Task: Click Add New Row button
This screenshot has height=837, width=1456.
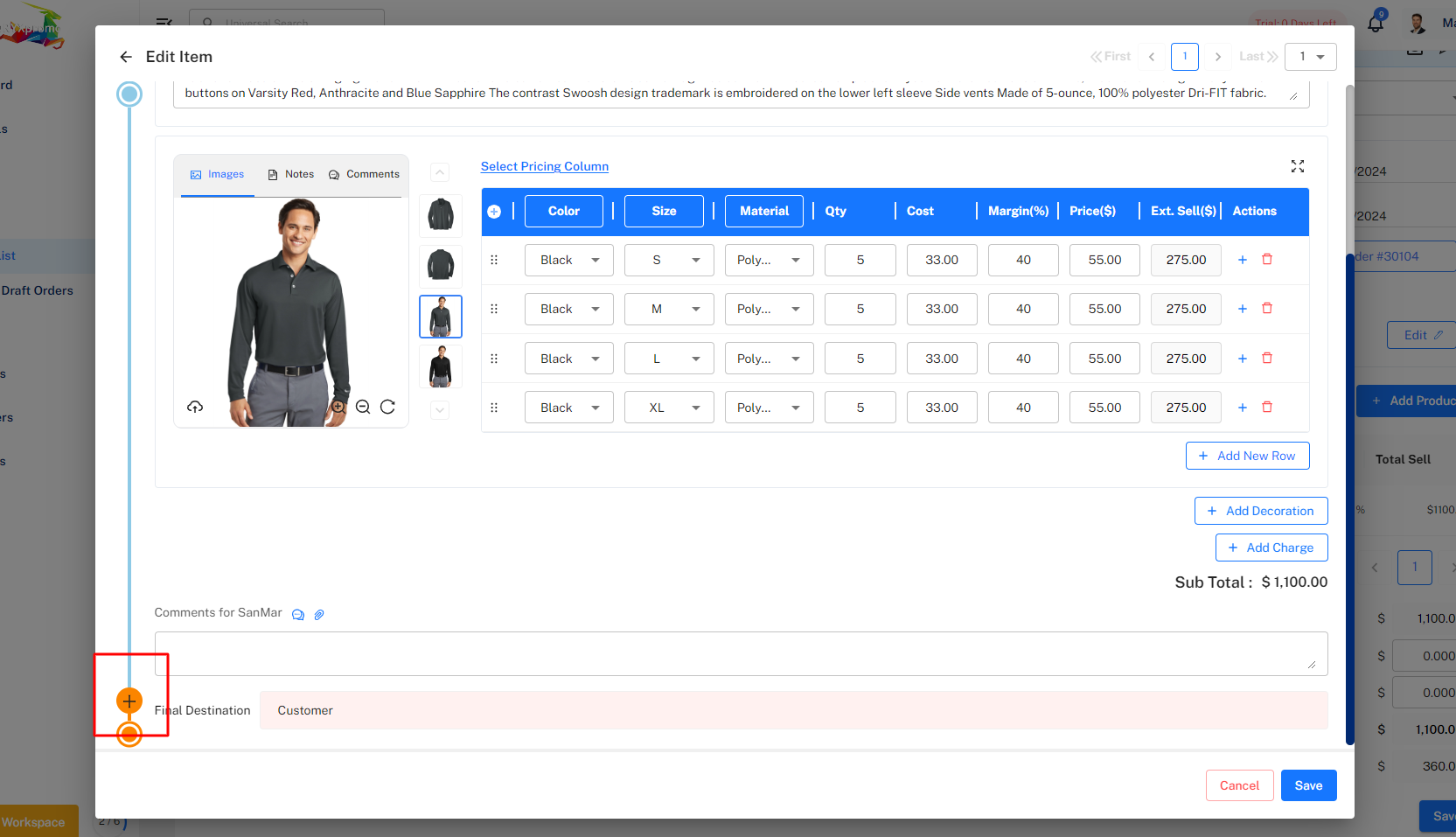Action: coord(1248,456)
